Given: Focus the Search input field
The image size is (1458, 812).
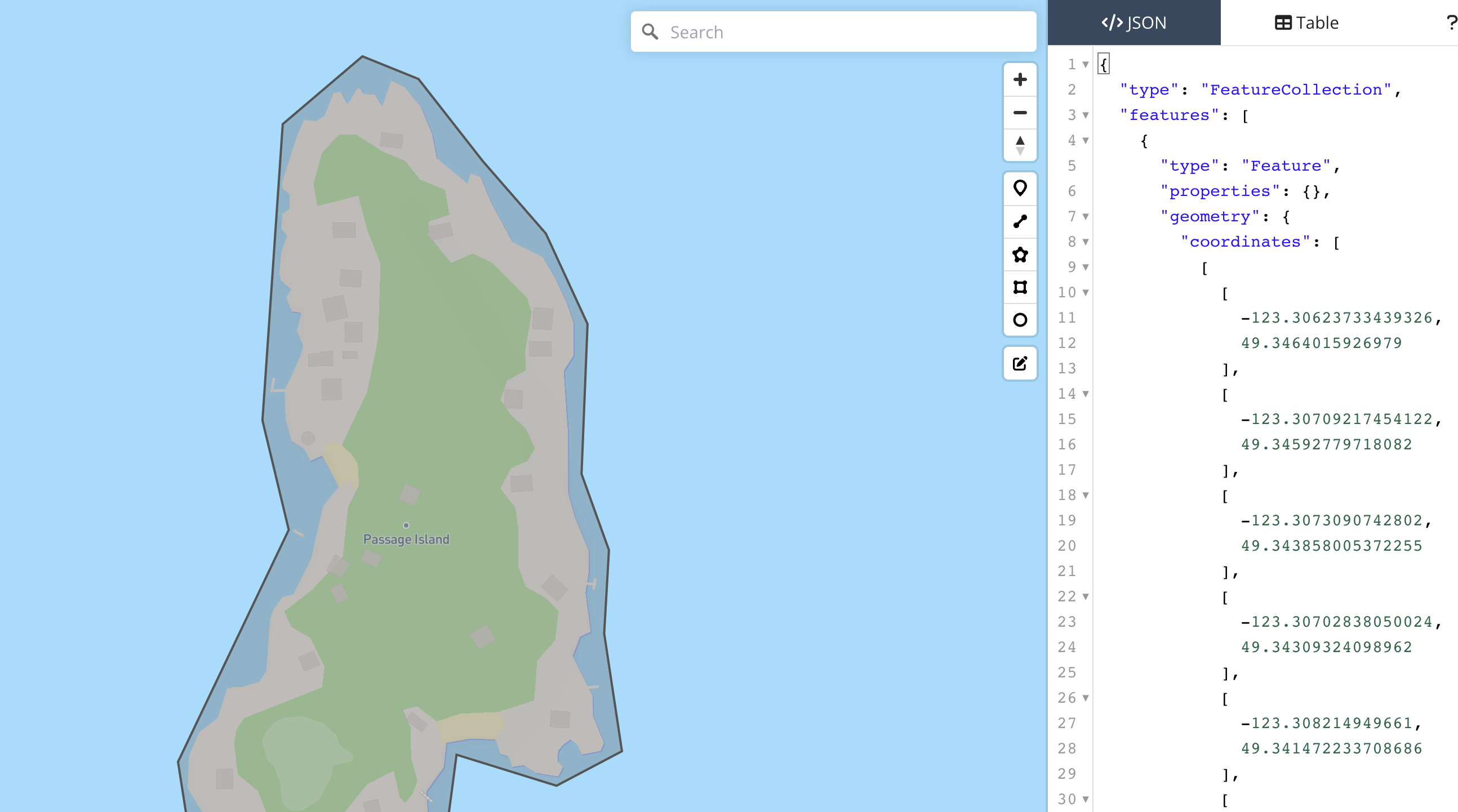Looking at the screenshot, I should coord(843,32).
